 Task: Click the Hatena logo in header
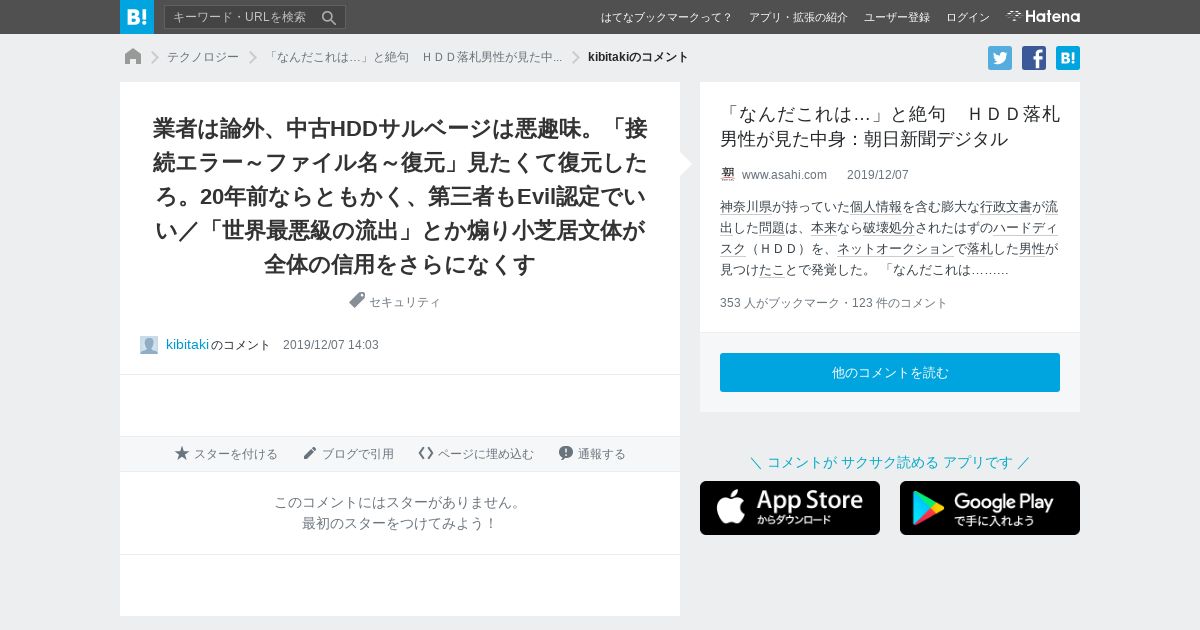[x=1043, y=16]
